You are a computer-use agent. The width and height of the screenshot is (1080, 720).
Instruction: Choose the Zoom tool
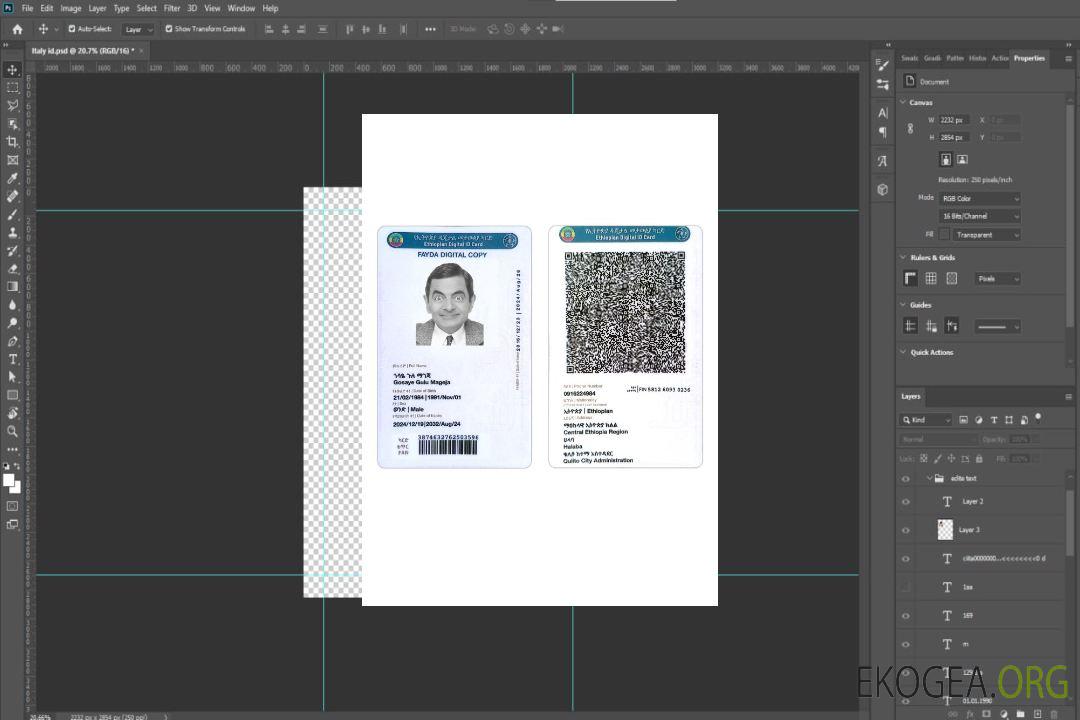[x=13, y=431]
